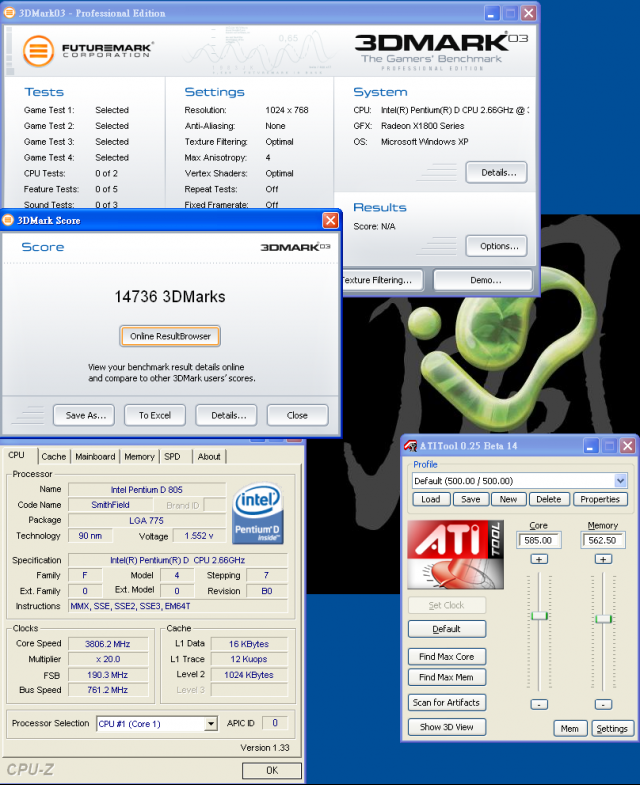The image size is (640, 785).
Task: Switch to the SPD tab in CPU-Z
Action: point(172,457)
